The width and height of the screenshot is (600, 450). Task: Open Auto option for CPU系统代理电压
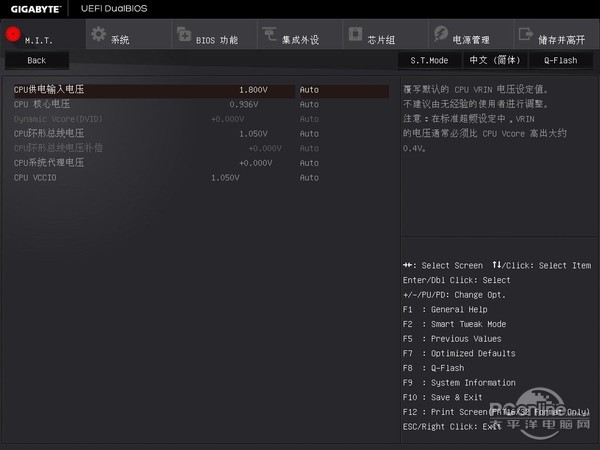coord(309,163)
